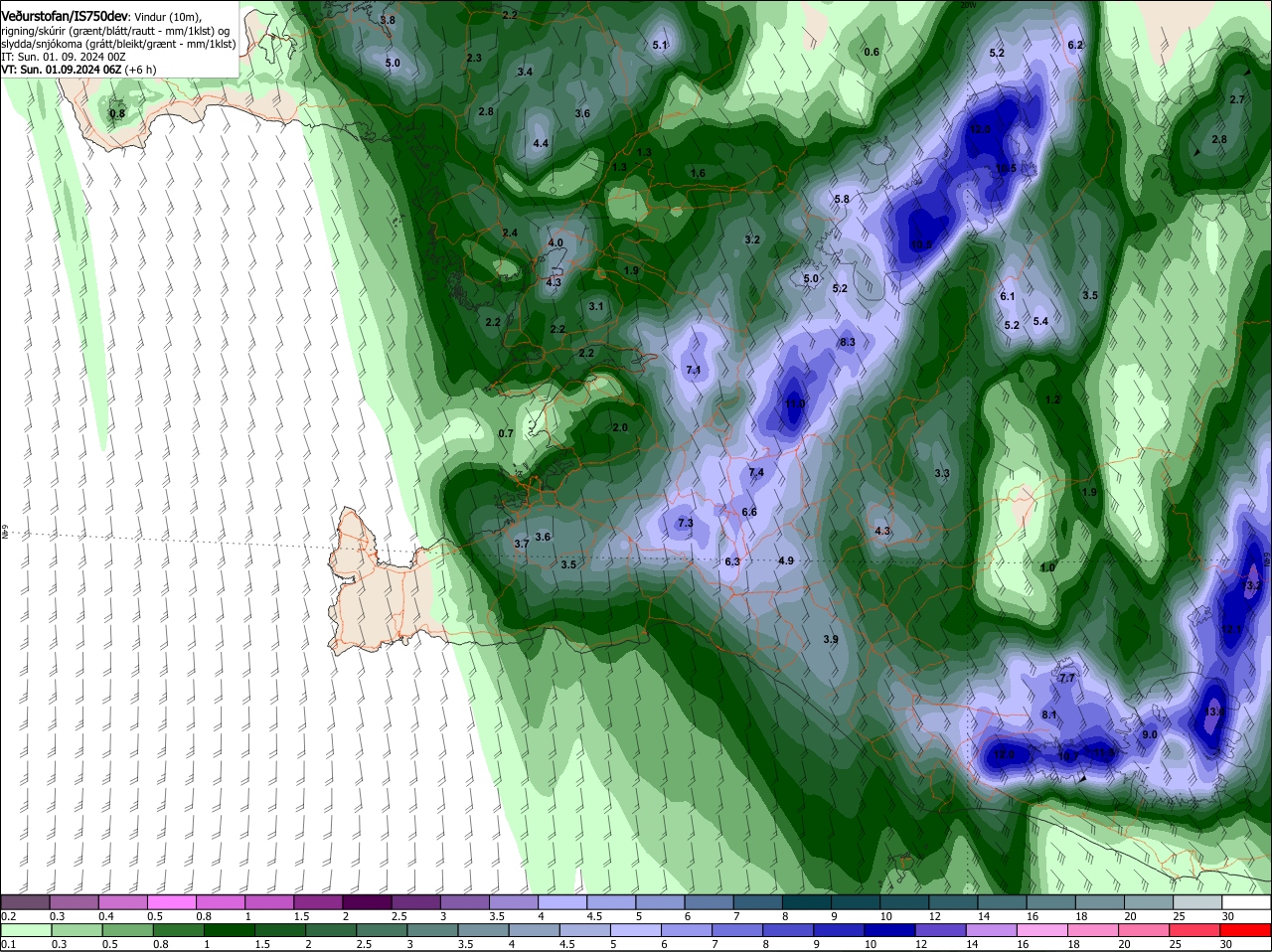Screen dimensions: 1272x952
Task: Click the white swatch after 30 in upper legend
Action: [x=1247, y=902]
